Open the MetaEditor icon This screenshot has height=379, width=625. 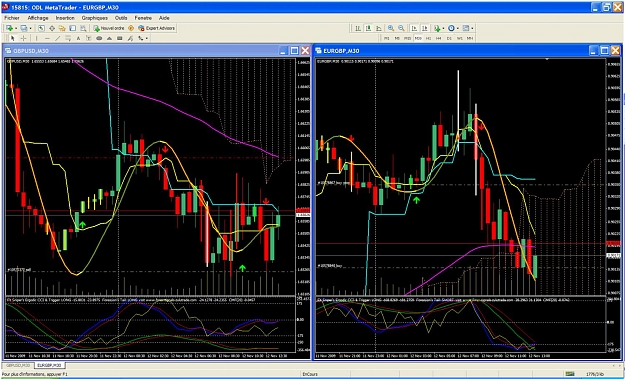131,28
